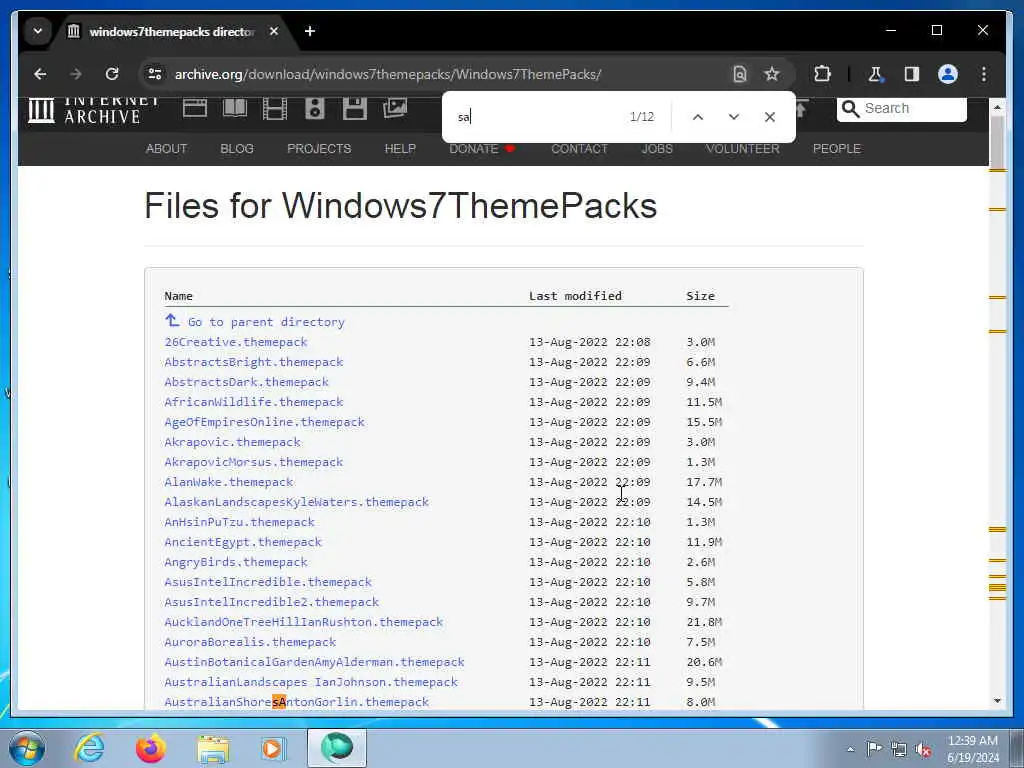Image resolution: width=1024 pixels, height=768 pixels.
Task: Open the Video film icon
Action: coord(274,108)
